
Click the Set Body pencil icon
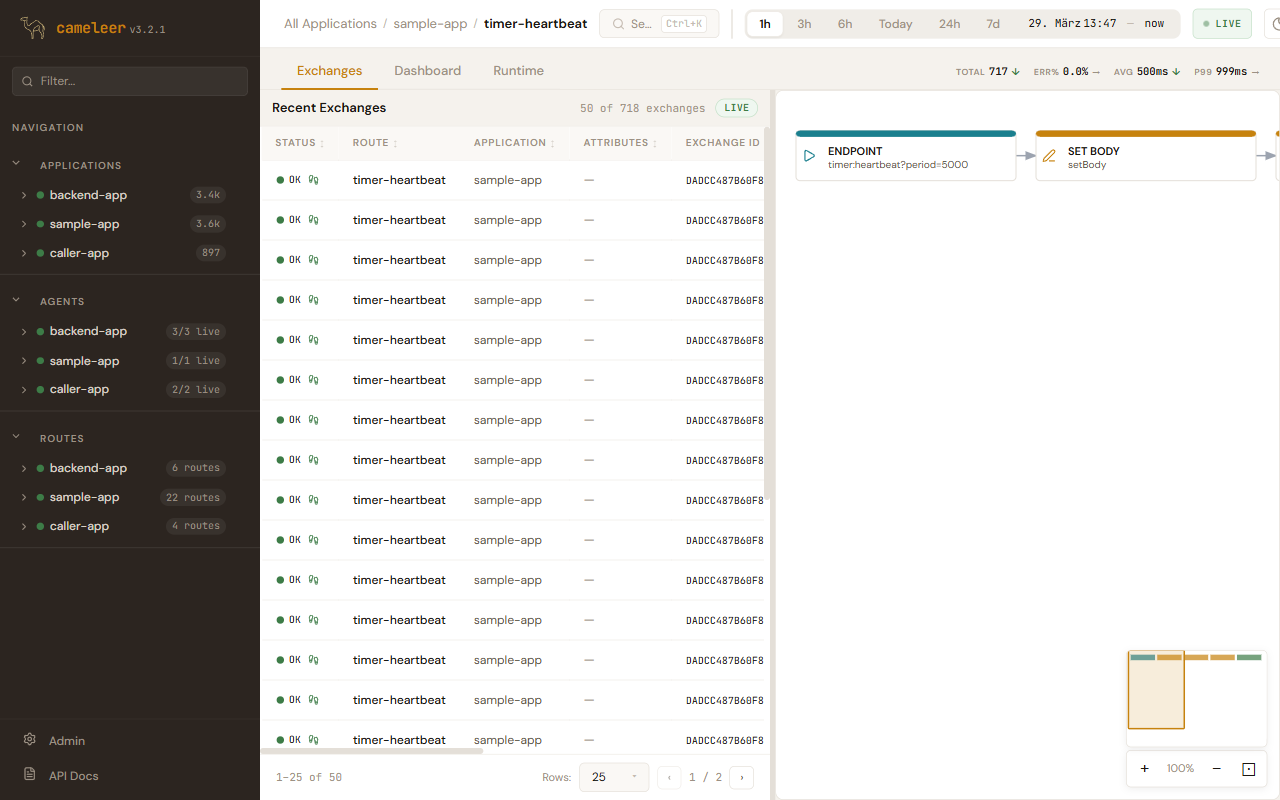[1049, 156]
